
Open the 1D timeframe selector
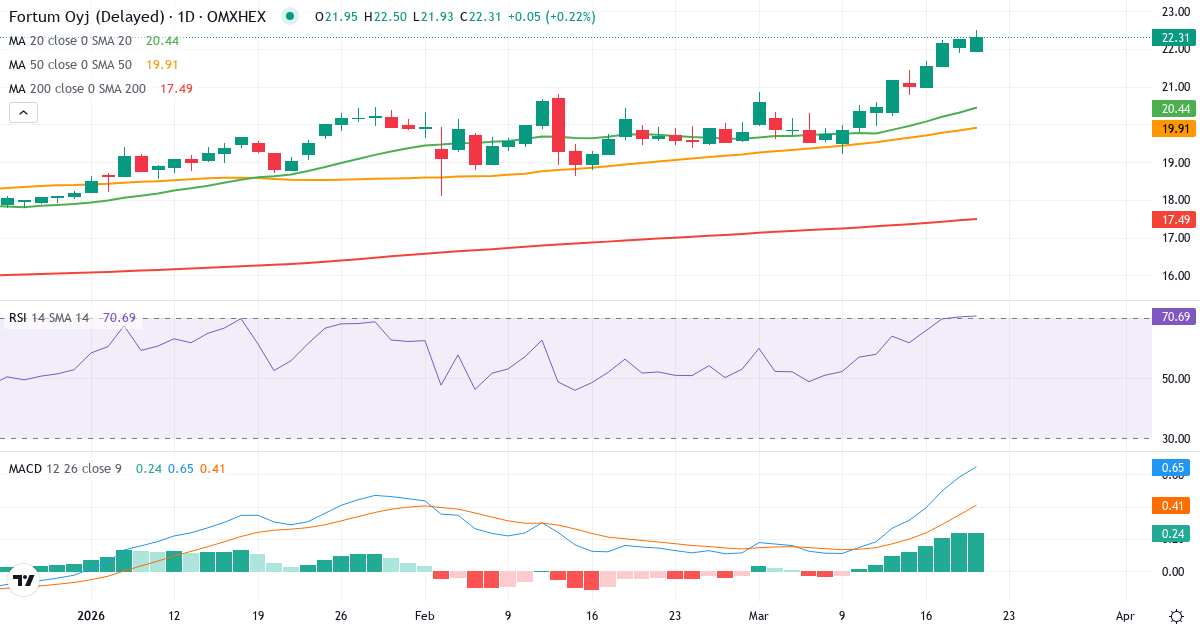[x=187, y=16]
